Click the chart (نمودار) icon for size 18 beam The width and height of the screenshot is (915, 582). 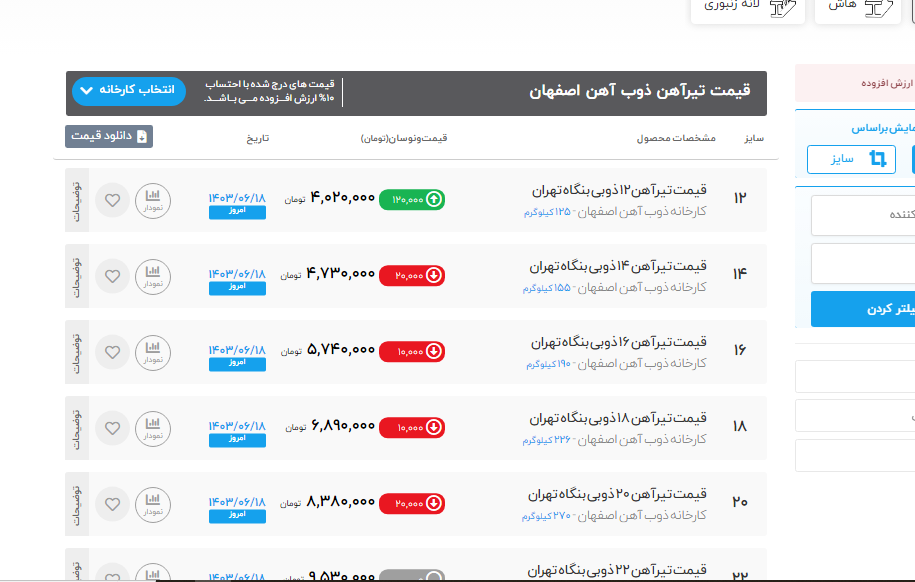coord(152,427)
